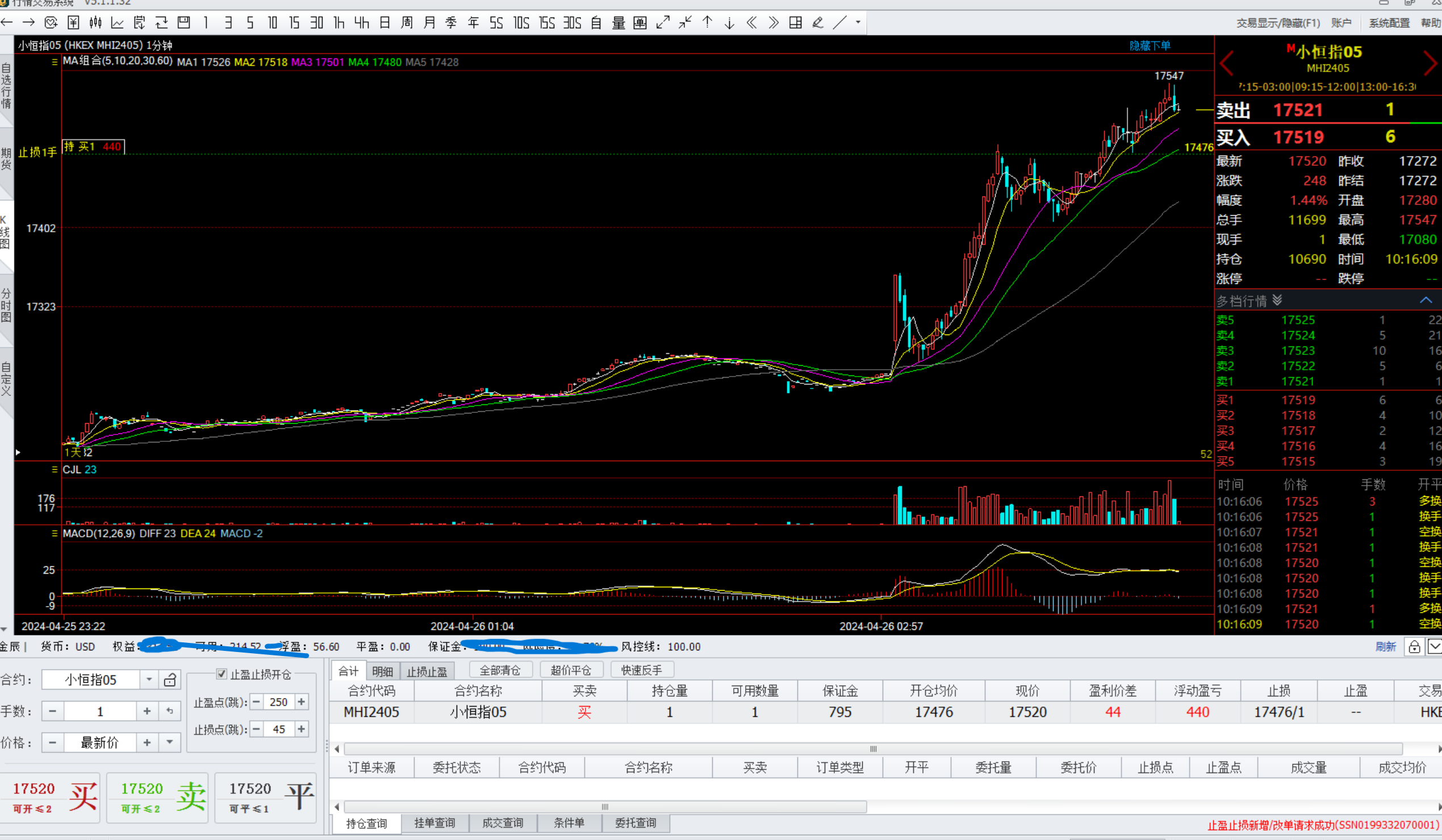Click the reset arrow beside lot quantity
The image size is (1442, 840).
(170, 711)
